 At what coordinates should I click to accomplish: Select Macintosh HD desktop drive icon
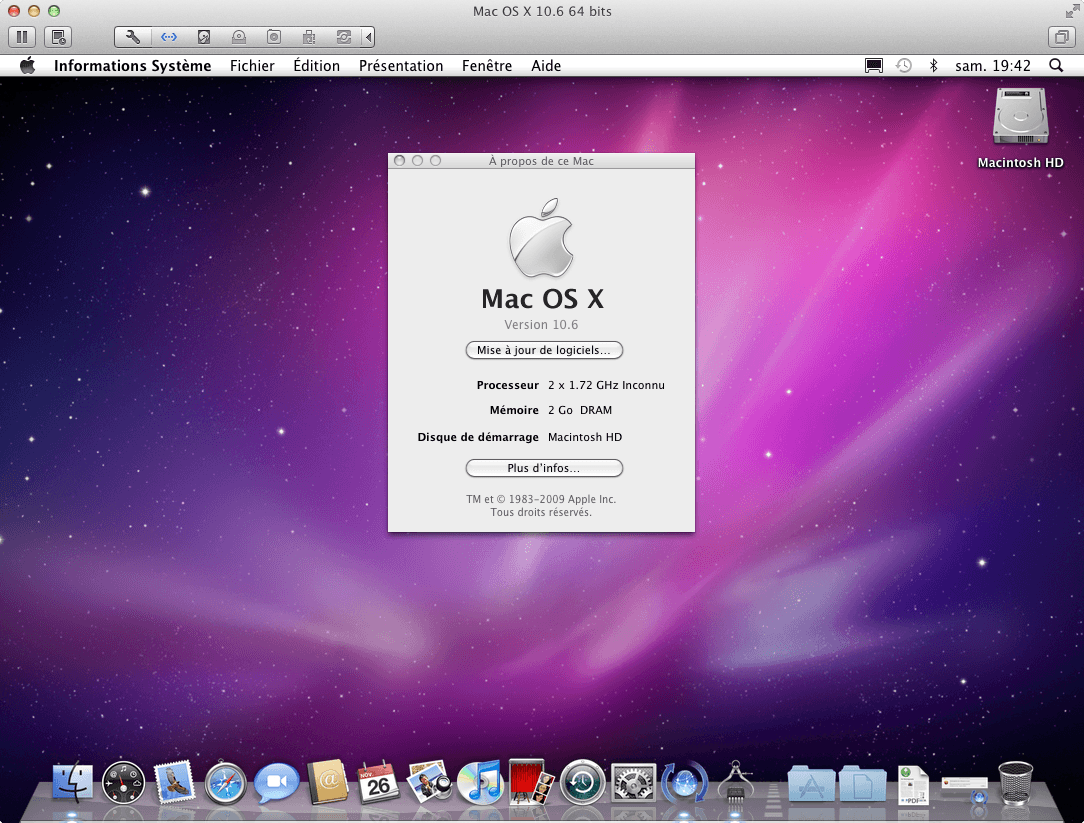[x=1020, y=116]
